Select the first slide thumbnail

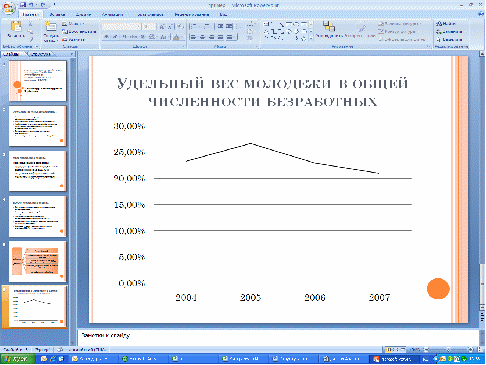click(38, 81)
